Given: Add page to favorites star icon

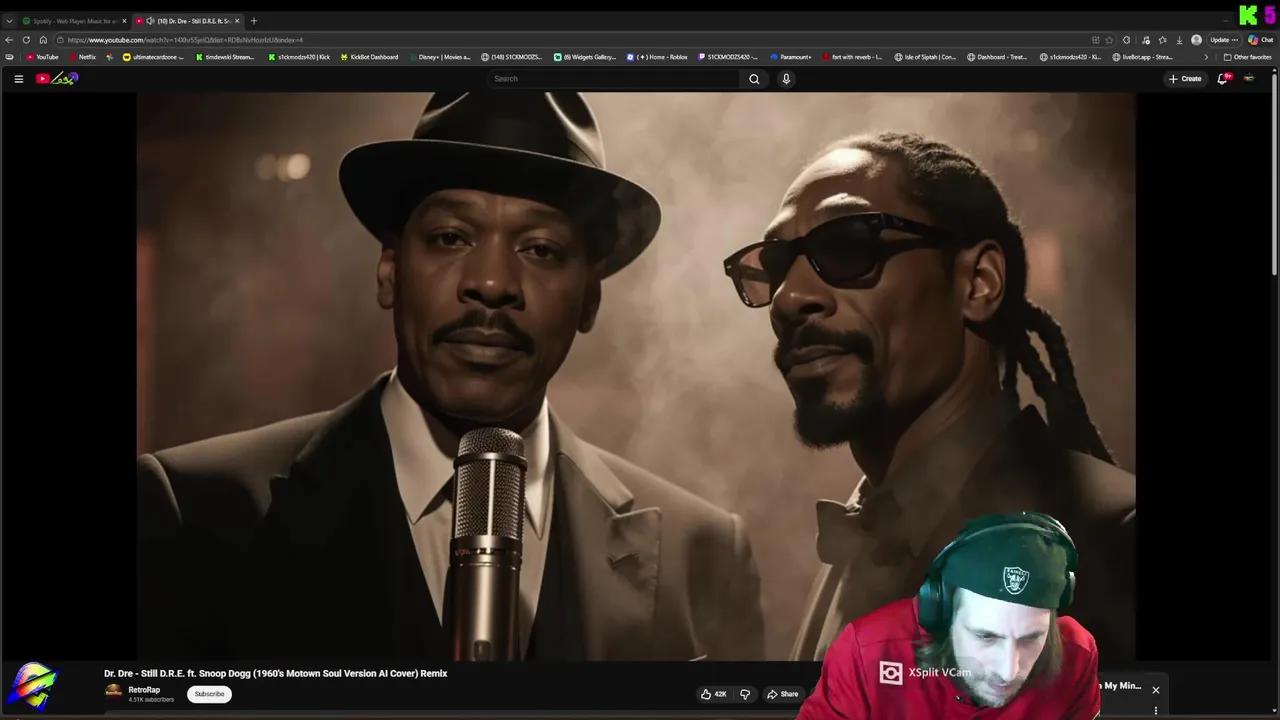Looking at the screenshot, I should (x=1109, y=40).
